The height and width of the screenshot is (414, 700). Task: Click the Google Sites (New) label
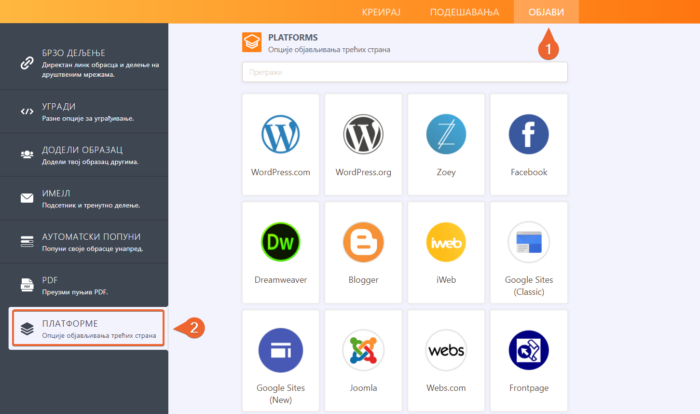280,394
